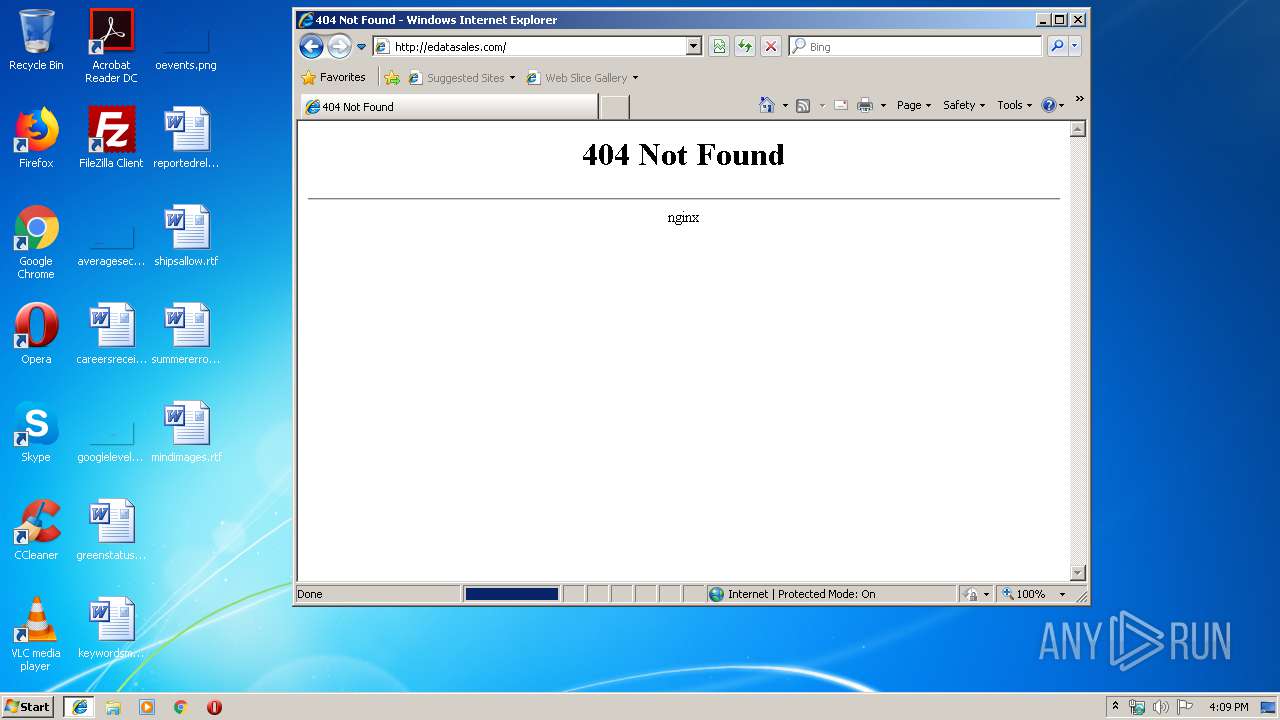The width and height of the screenshot is (1280, 720).
Task: Select the 404 Not Found tab
Action: (449, 106)
